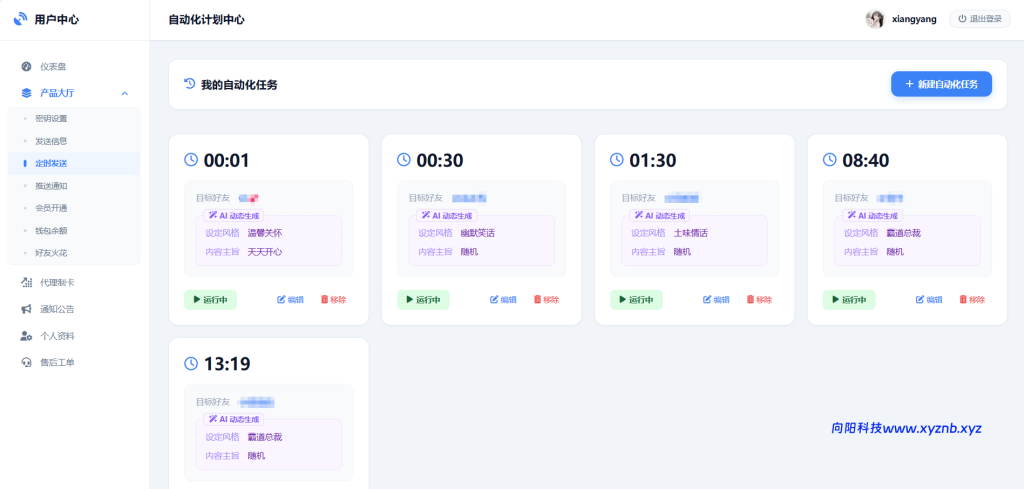Toggle 运行中 status on the 00:01 task

(210, 300)
